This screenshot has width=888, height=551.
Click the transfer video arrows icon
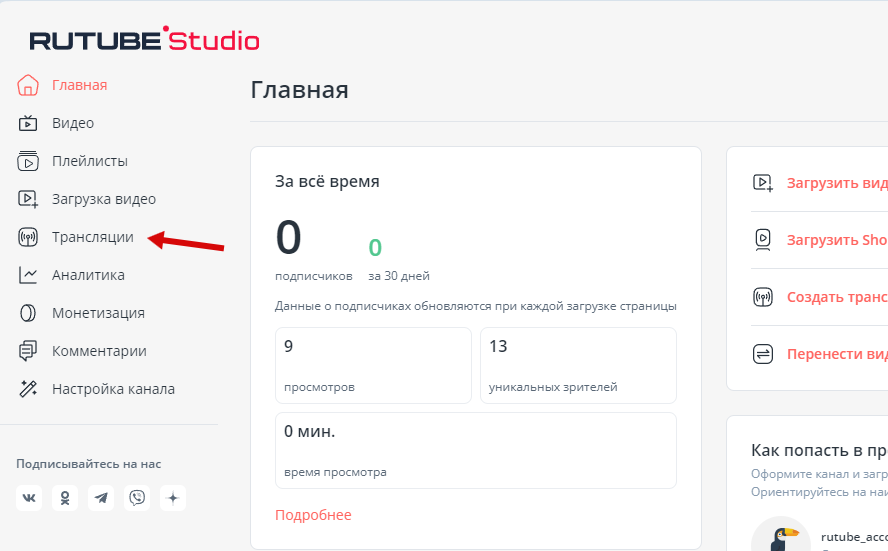(763, 354)
